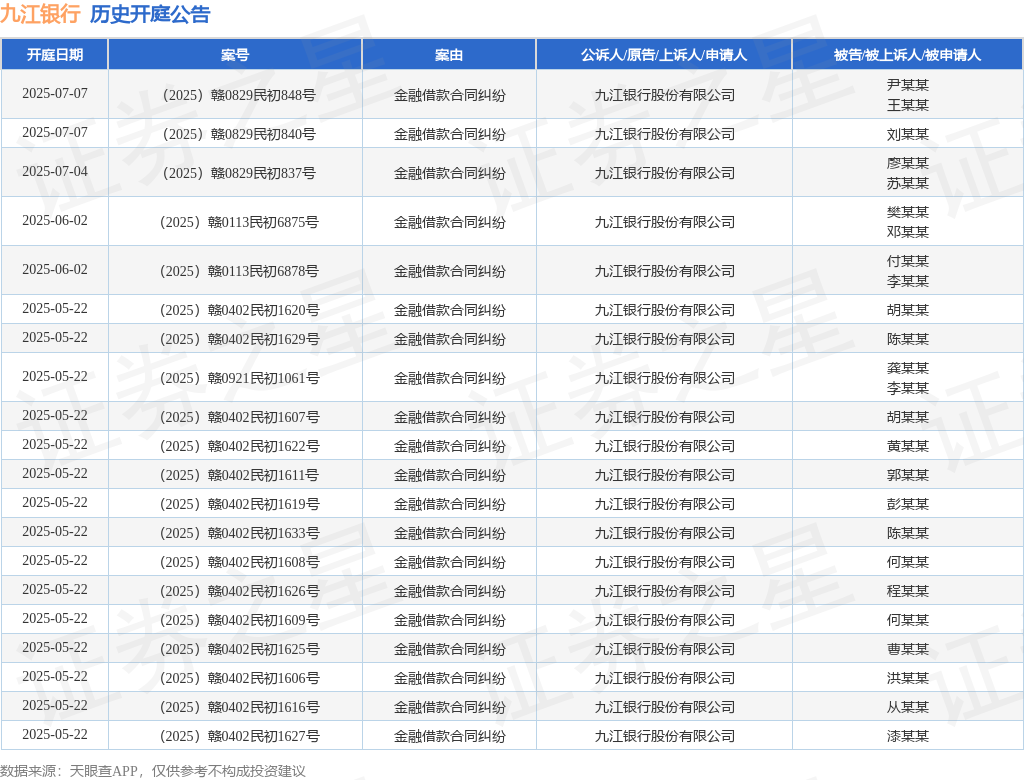Click defendant 龚某某
This screenshot has width=1024, height=780.
(908, 368)
